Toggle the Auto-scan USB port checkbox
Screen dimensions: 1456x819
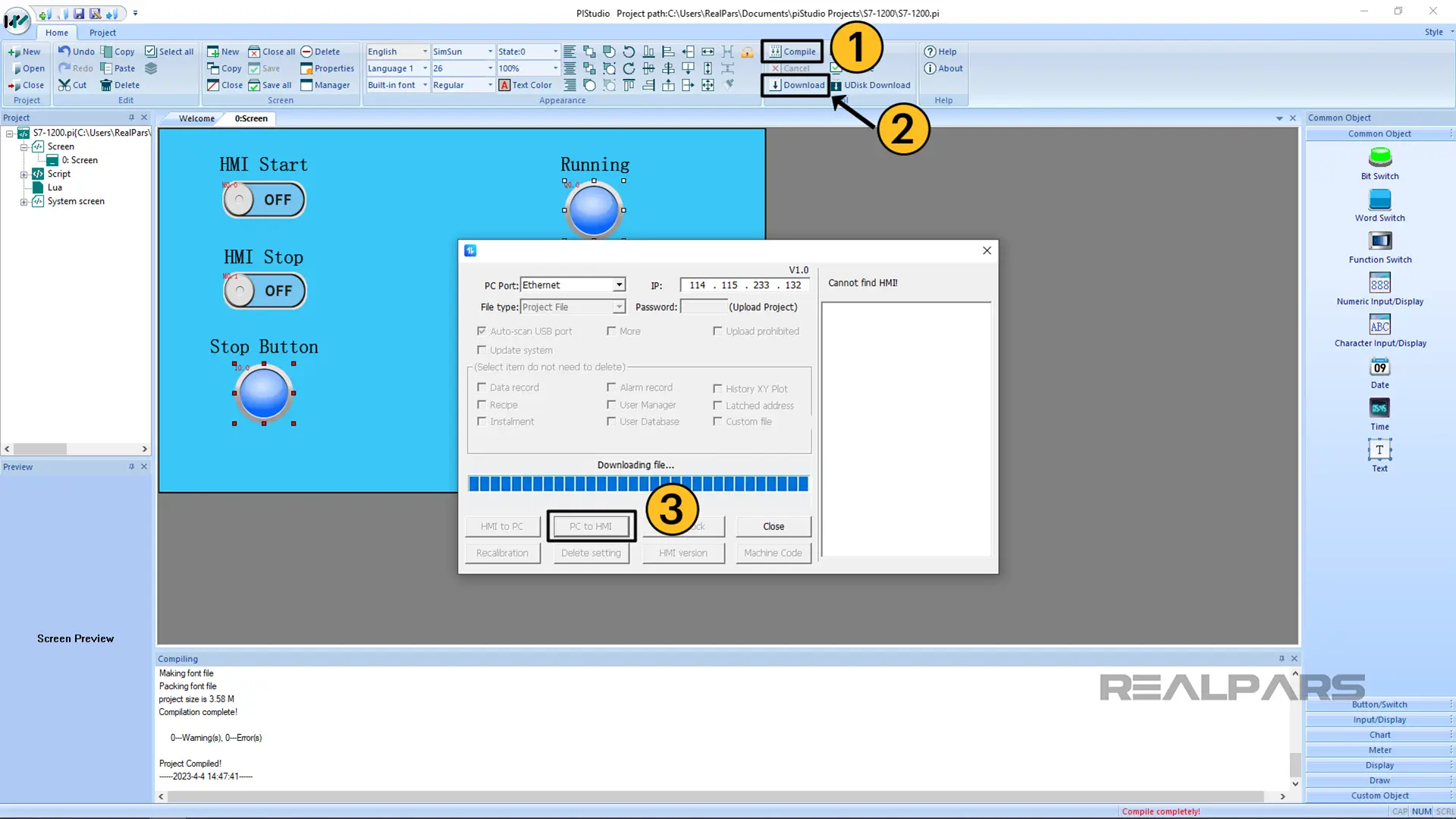[481, 330]
